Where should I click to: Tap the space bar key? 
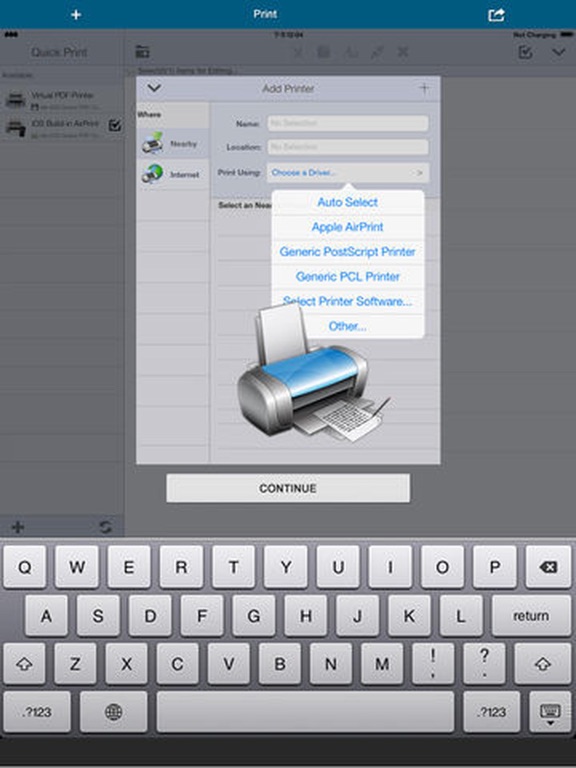(305, 712)
